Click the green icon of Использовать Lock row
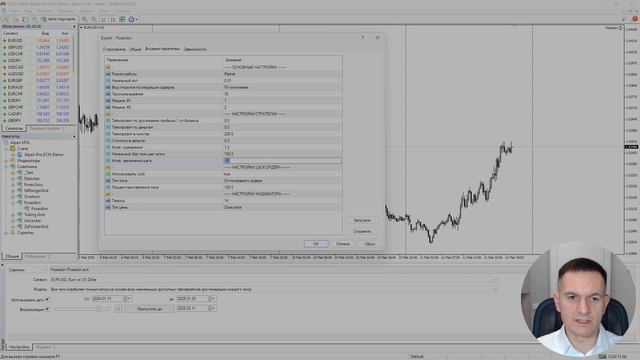The image size is (640, 360). point(108,174)
